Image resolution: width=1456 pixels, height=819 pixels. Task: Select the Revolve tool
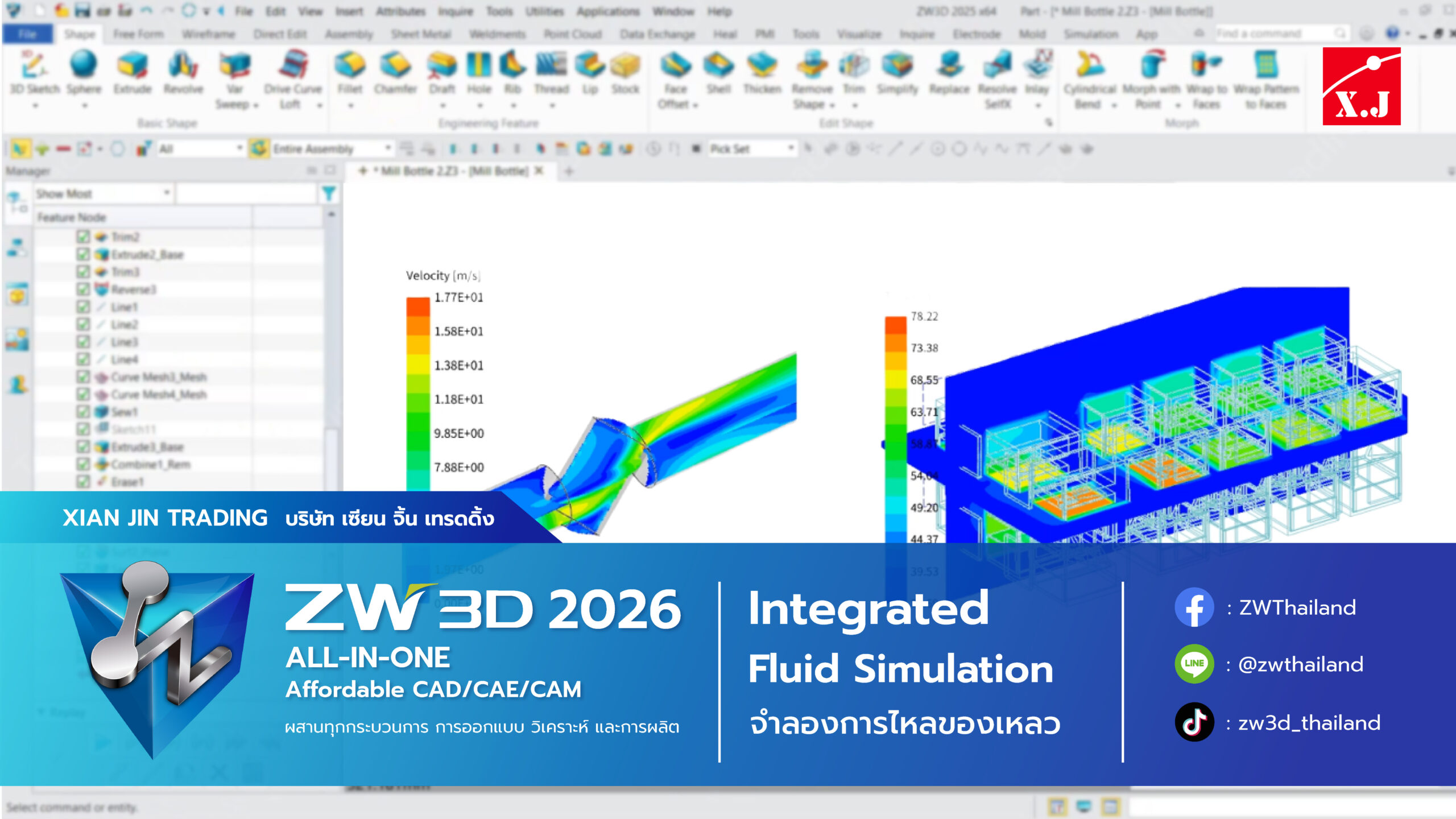pyautogui.click(x=183, y=65)
